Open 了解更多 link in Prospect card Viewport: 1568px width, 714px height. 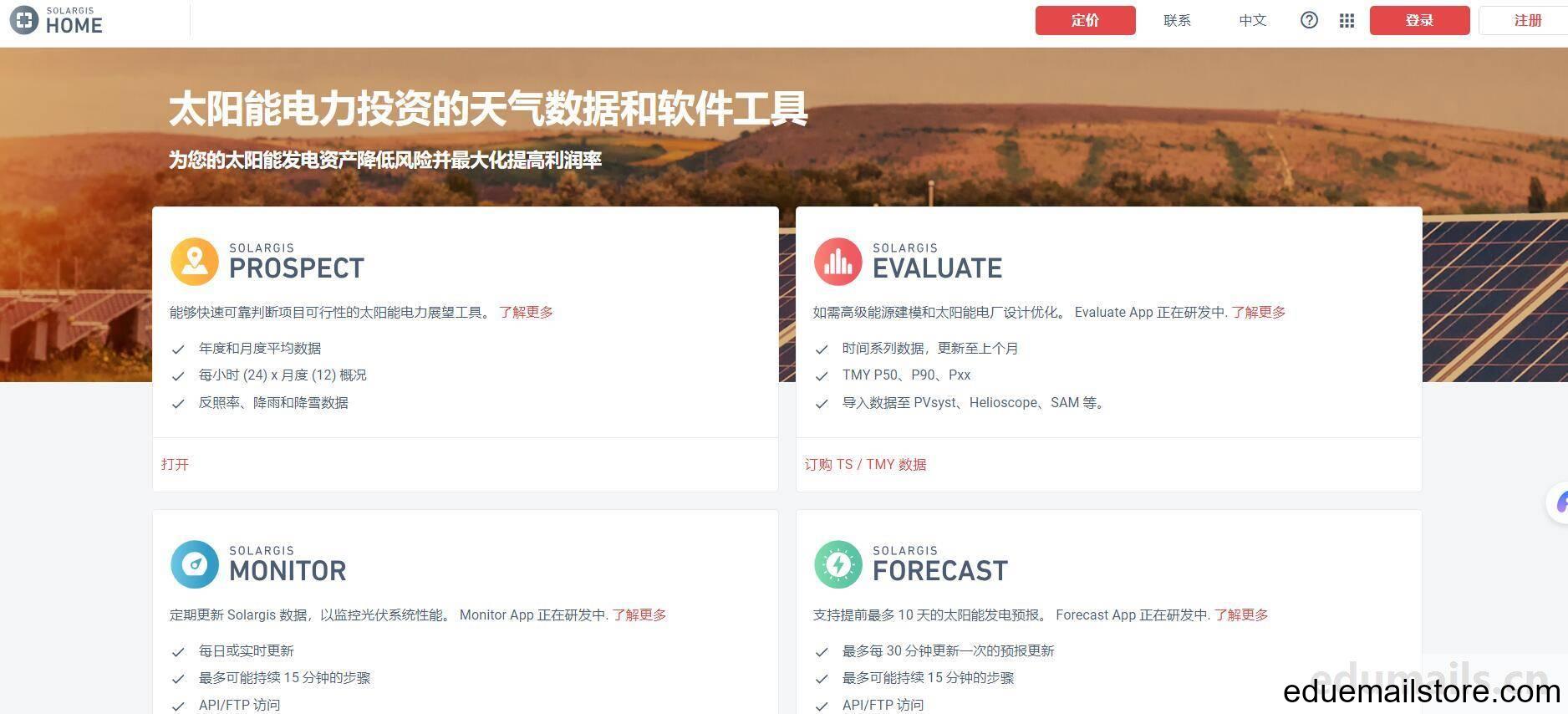[x=526, y=312]
